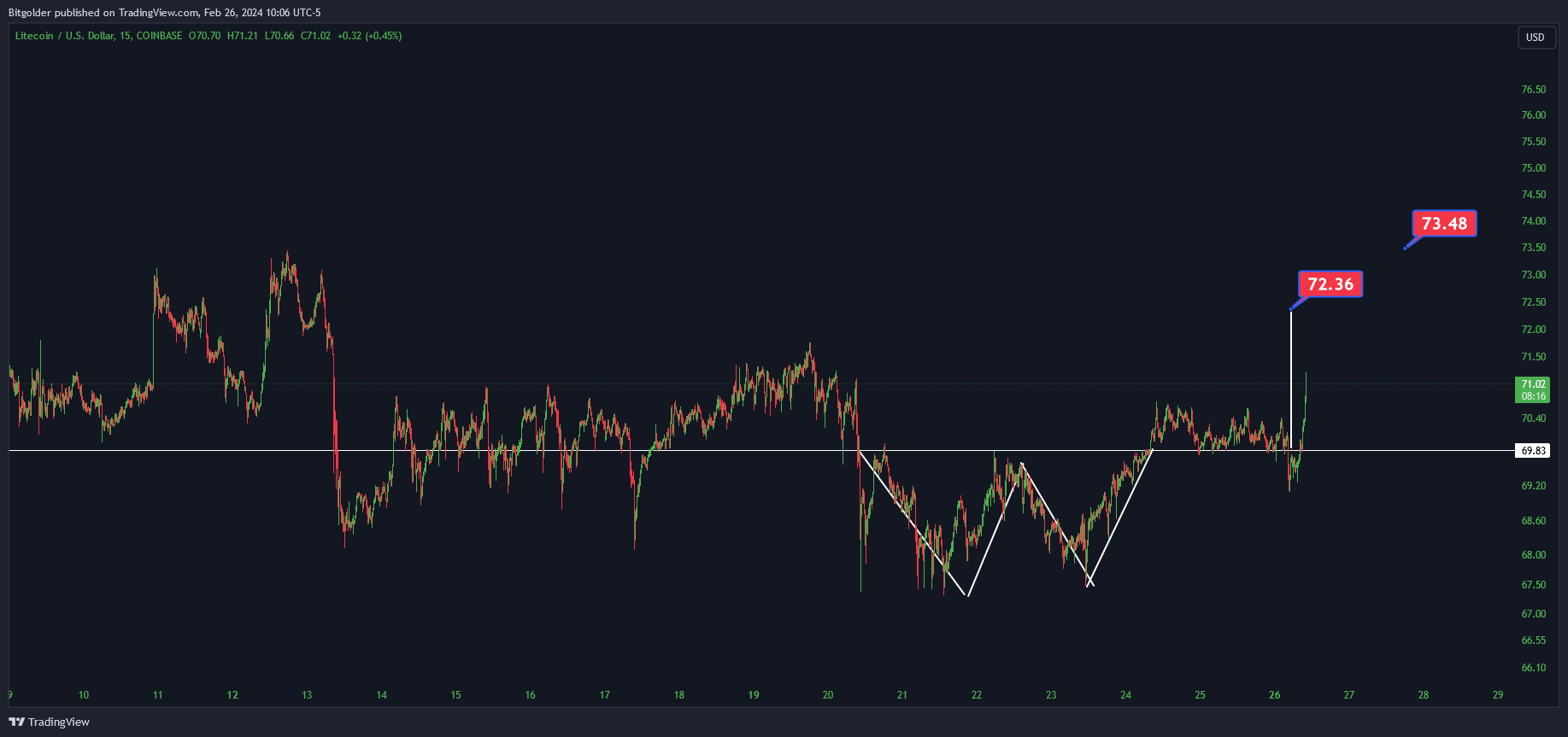Click the O70.70 open value
Screen dimensions: 1568x737
[205, 36]
